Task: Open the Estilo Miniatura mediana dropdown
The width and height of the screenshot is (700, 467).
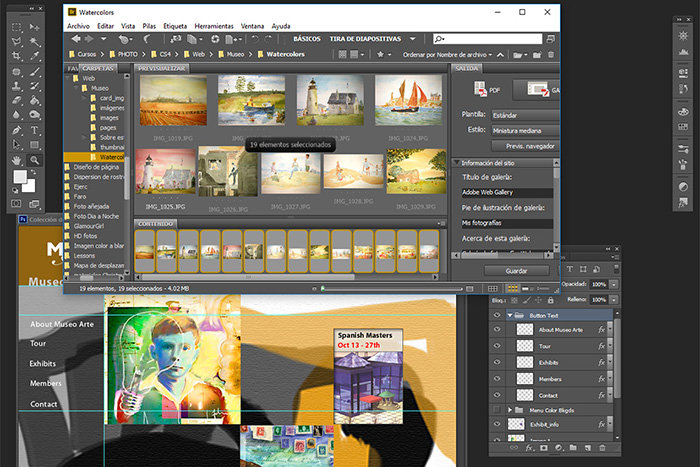Action: 525,130
